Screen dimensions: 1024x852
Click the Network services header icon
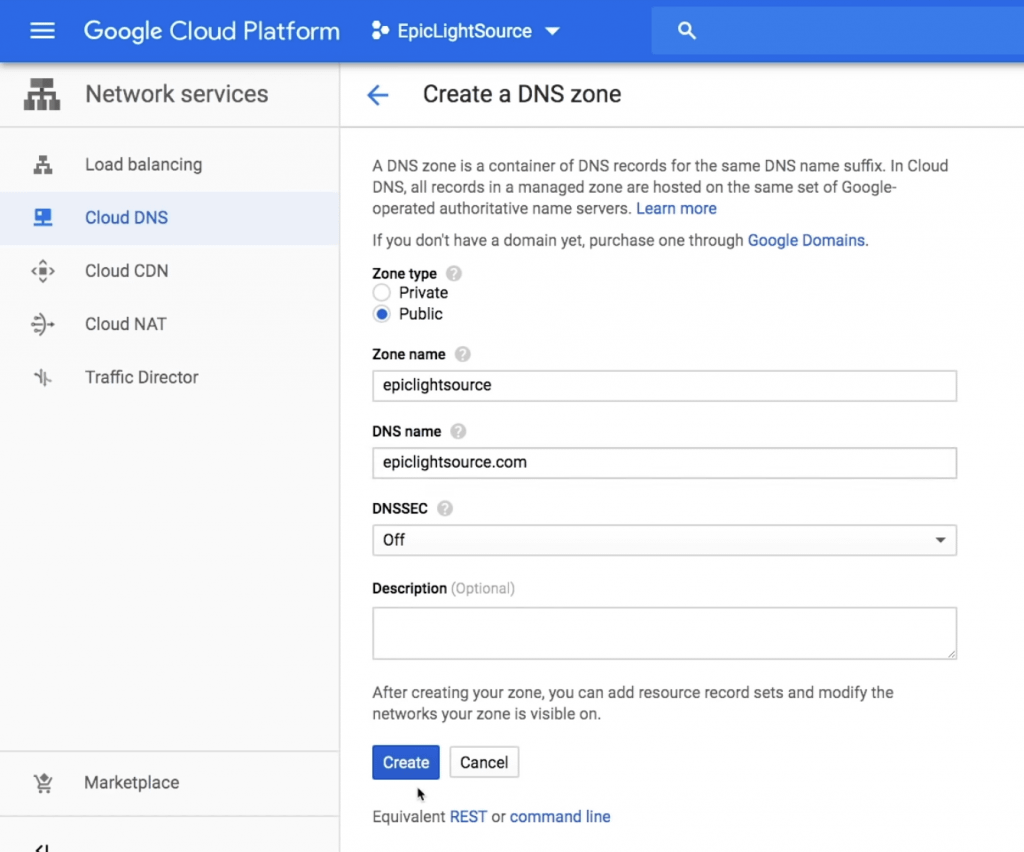tap(42, 94)
